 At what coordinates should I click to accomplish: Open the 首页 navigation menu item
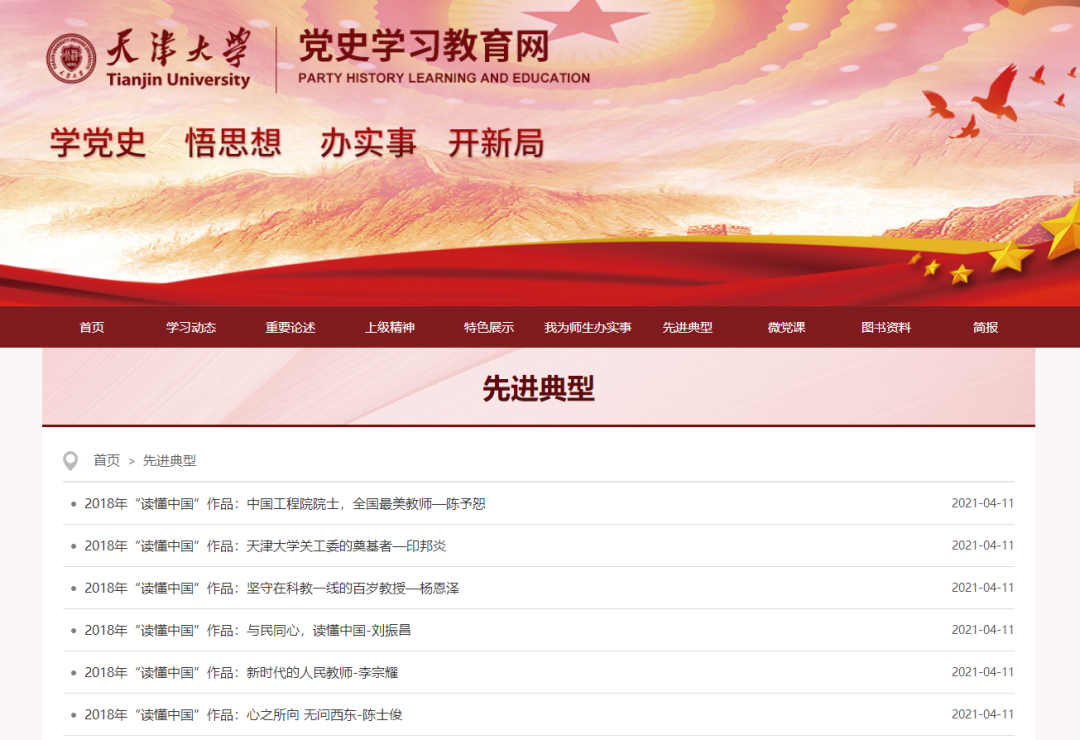coord(92,328)
